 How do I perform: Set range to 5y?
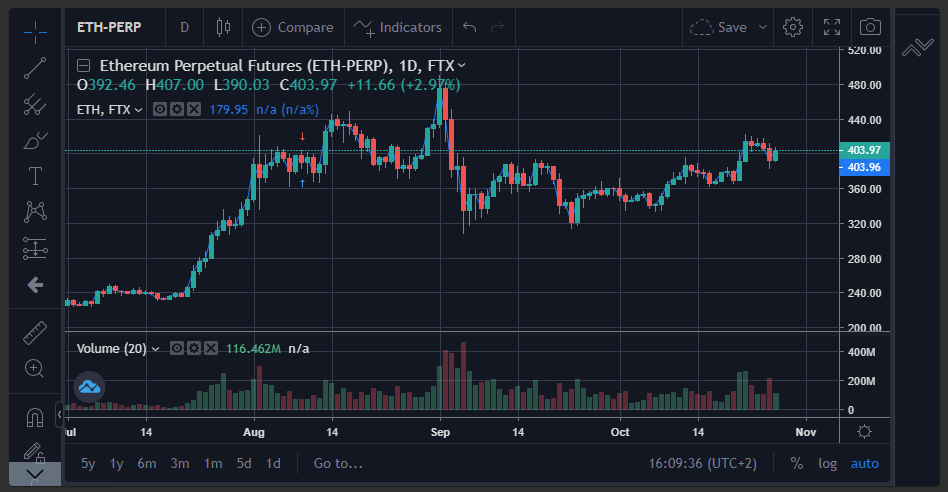click(88, 464)
